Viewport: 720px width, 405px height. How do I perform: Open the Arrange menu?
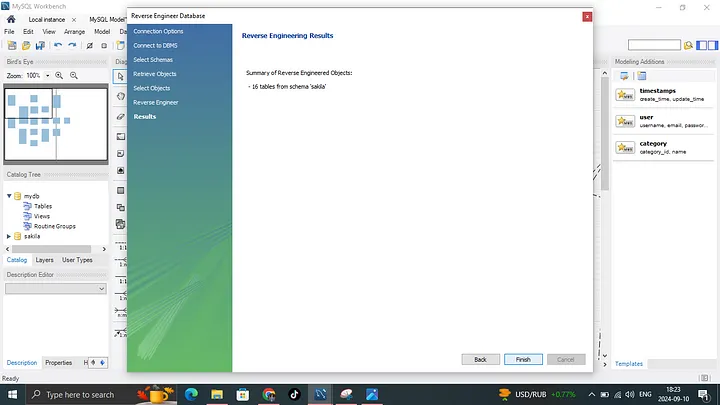(x=74, y=32)
